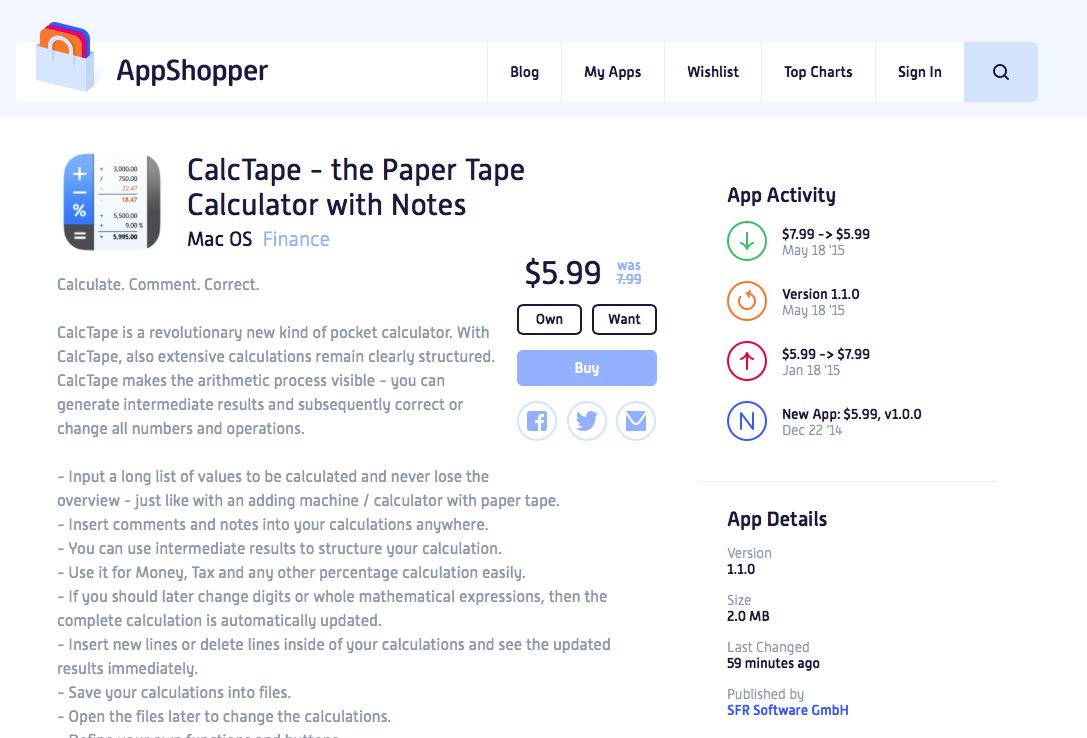Click Sign In
This screenshot has height=738, width=1087.
coord(919,72)
